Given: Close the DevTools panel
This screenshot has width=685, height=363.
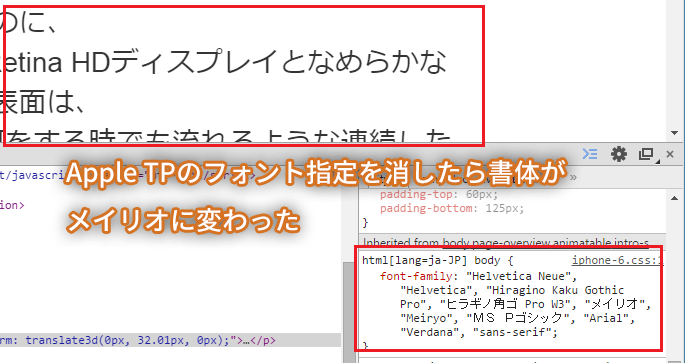Looking at the screenshot, I should click(x=670, y=154).
